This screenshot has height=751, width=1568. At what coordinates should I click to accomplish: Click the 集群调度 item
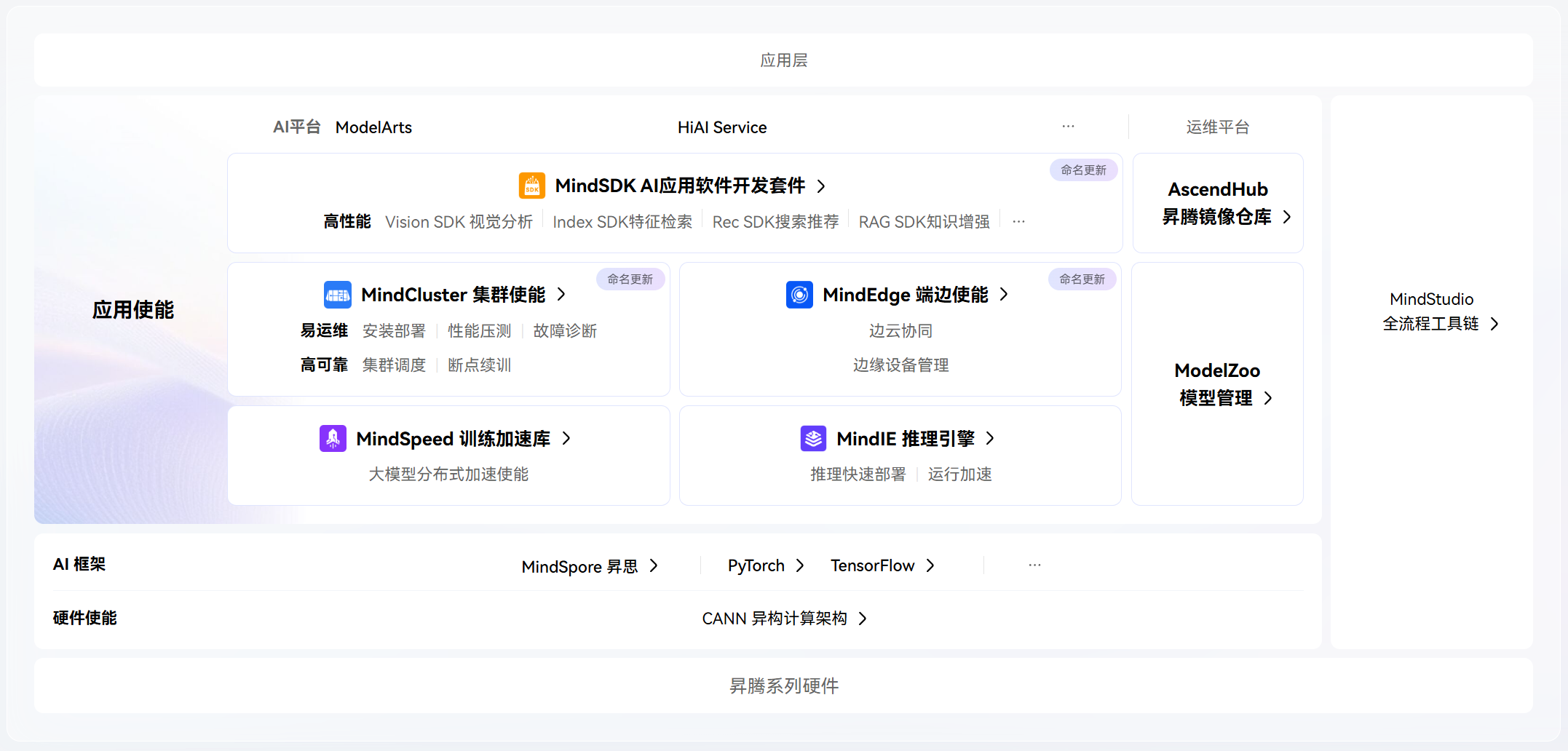394,365
